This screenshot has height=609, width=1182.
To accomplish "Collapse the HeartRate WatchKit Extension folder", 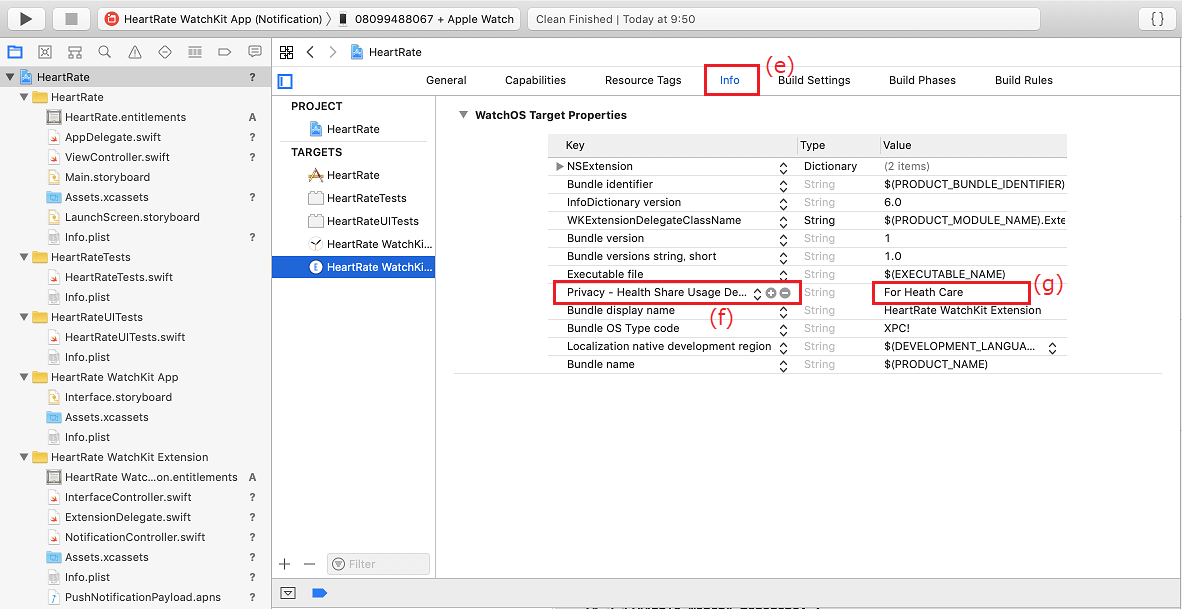I will (25, 457).
